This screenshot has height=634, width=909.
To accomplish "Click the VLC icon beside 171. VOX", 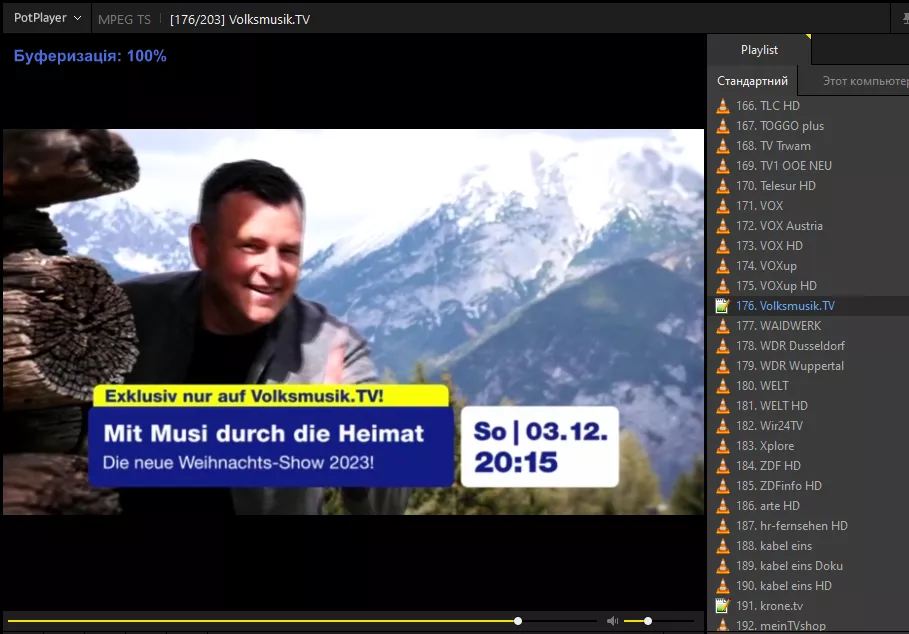I will pos(722,206).
